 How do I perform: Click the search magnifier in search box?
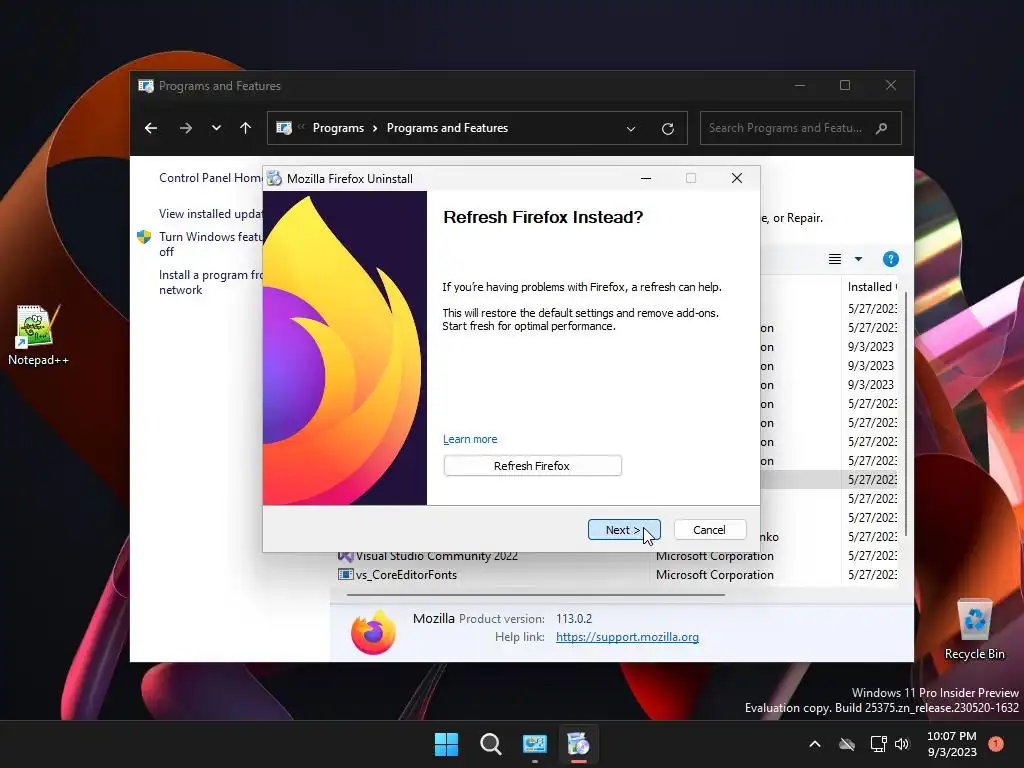882,128
